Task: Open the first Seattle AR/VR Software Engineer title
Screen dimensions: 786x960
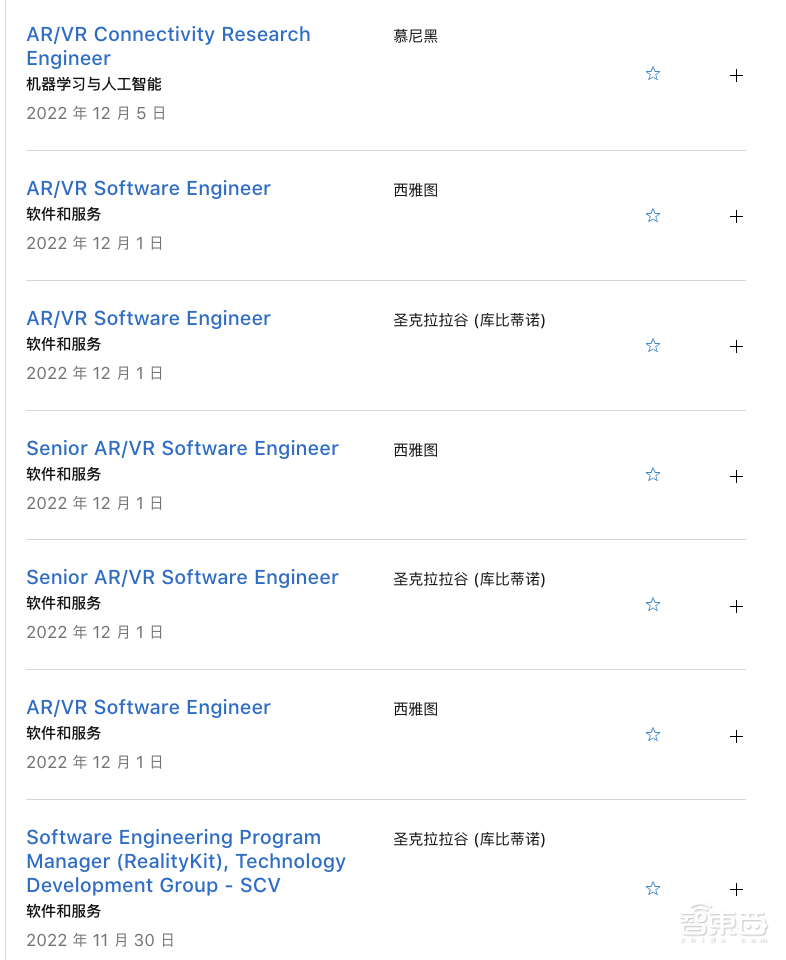Action: 148,188
